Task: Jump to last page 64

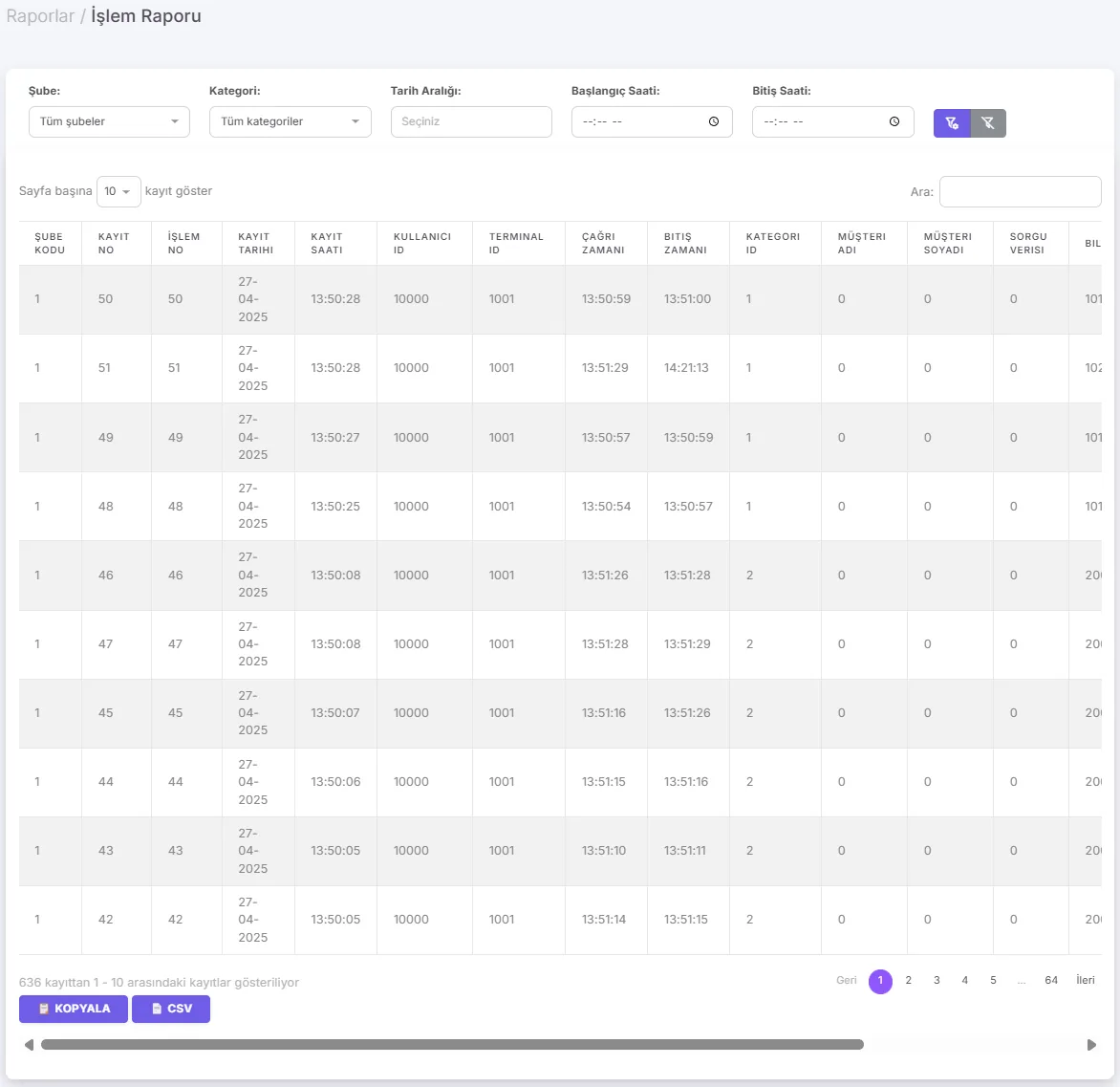Action: (1050, 981)
